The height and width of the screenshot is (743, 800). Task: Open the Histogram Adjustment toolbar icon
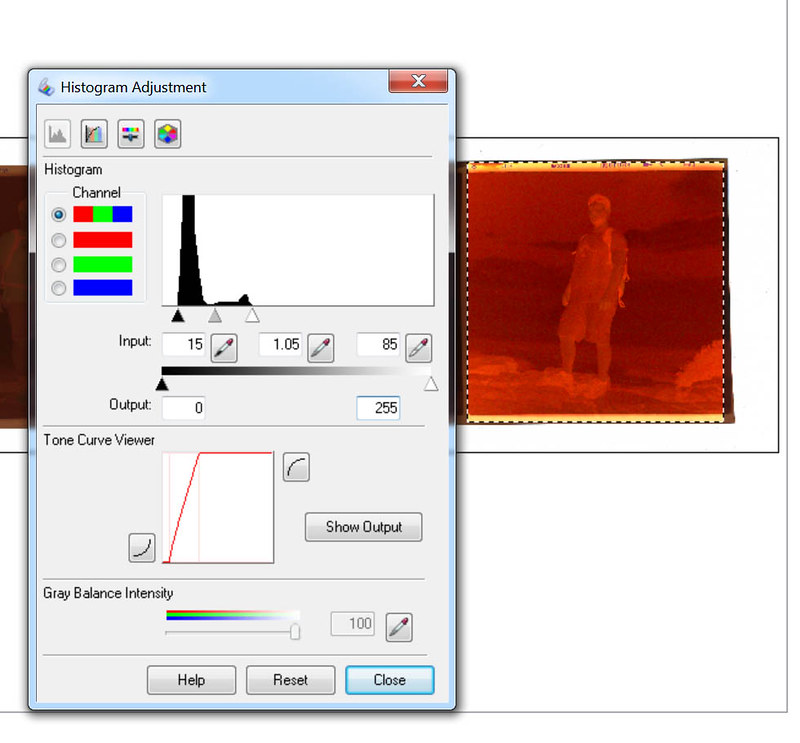click(x=57, y=134)
